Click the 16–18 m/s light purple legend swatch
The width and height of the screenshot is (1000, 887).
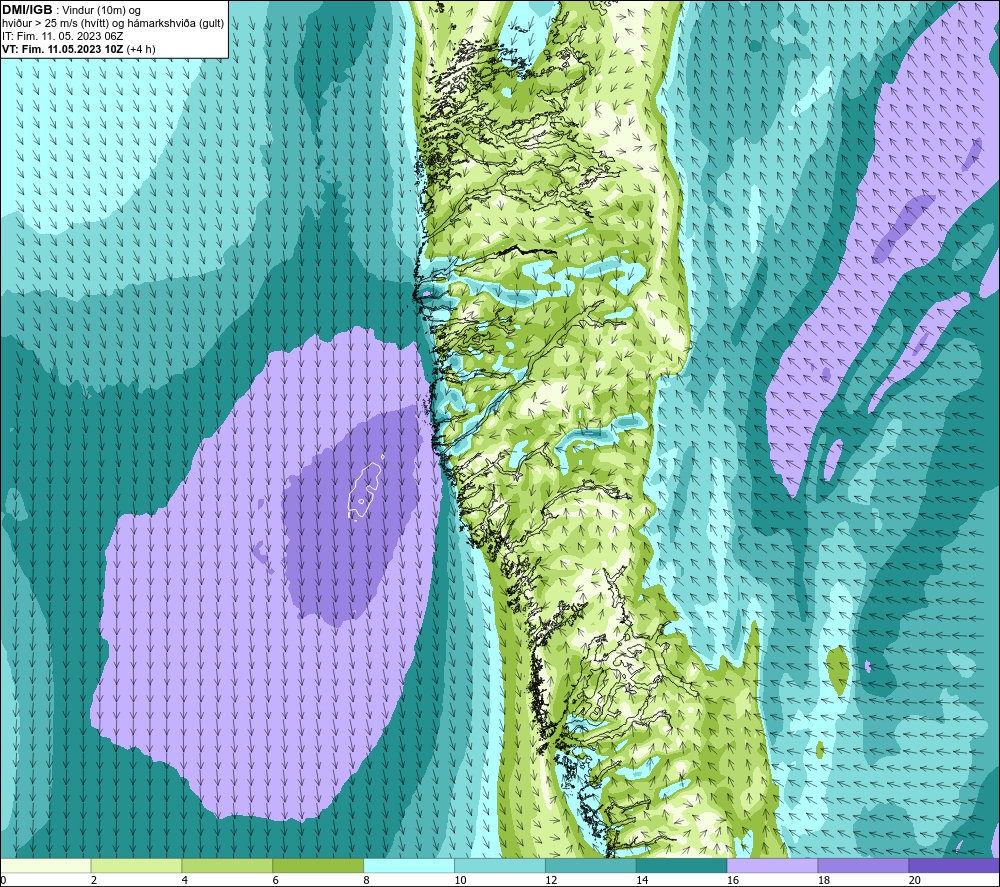(772, 865)
